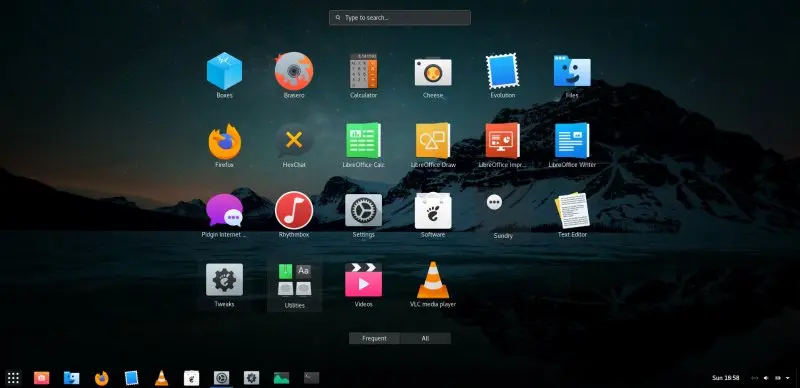
Task: Open Terminal from the dock
Action: [x=311, y=378]
